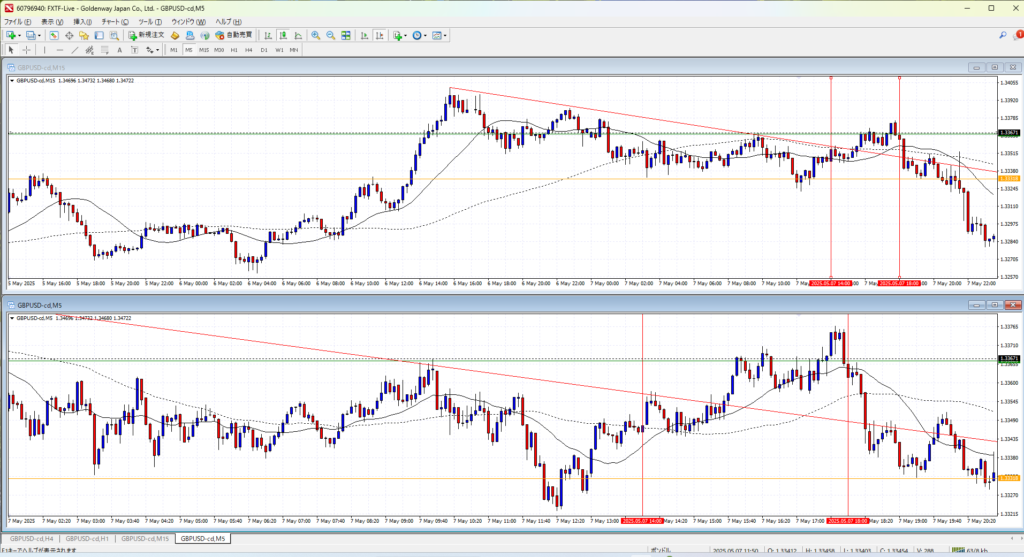Tile chart windows with the grid icon
Image resolution: width=1024 pixels, height=557 pixels.
pos(345,35)
